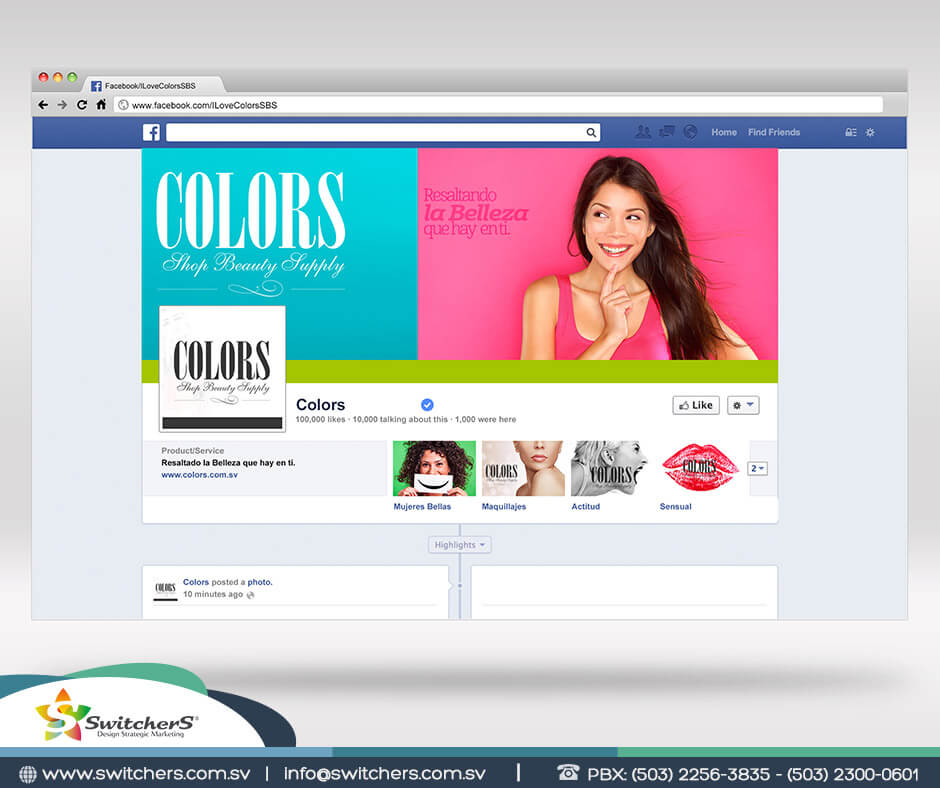Image resolution: width=940 pixels, height=788 pixels.
Task: Open the www.colors.com.sv link
Action: pos(199,475)
